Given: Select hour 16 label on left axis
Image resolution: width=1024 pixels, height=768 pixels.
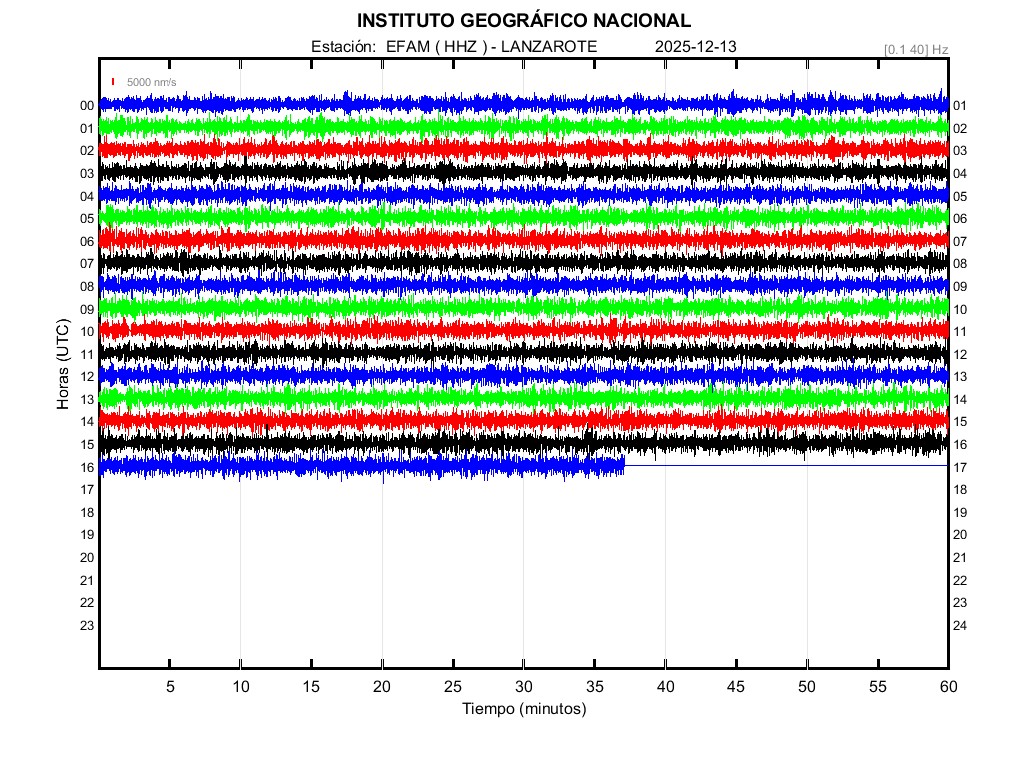Looking at the screenshot, I should [87, 467].
